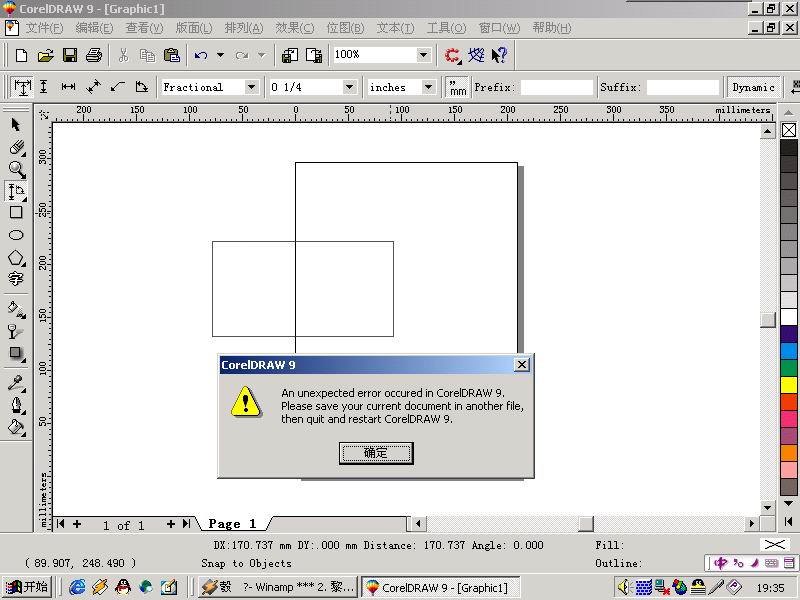The height and width of the screenshot is (600, 800).
Task: Toggle the Dynamic dimensioning button
Action: (x=753, y=87)
